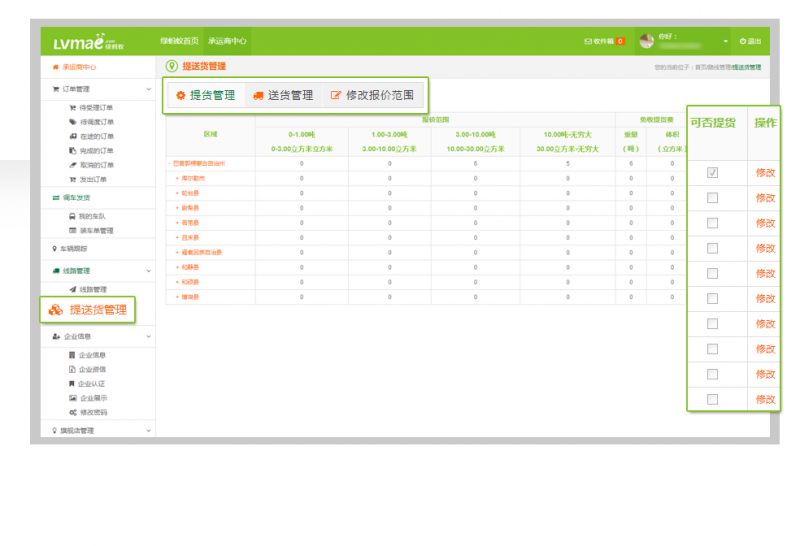Click the exchange icon beside 调车发货
This screenshot has height=546, width=800.
56,197
